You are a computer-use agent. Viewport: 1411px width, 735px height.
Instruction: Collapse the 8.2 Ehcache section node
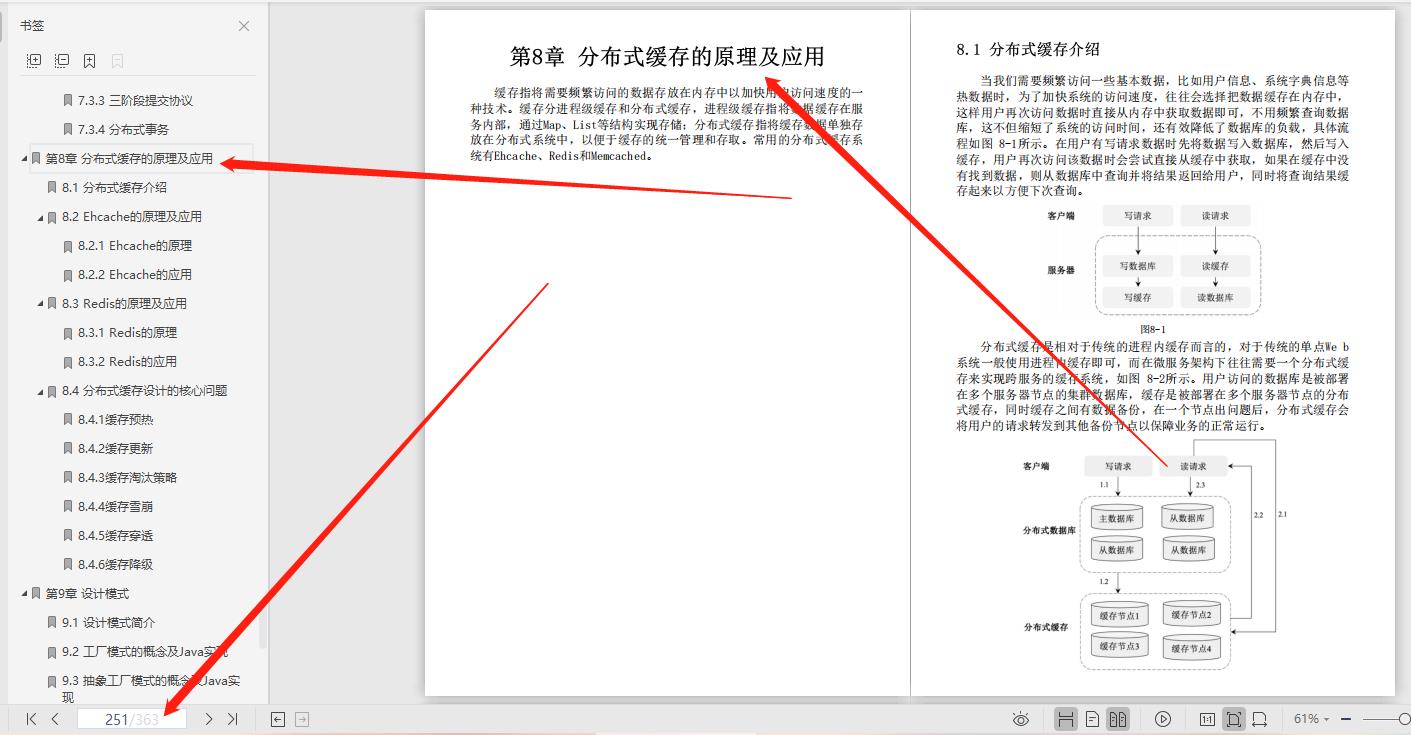(41, 217)
